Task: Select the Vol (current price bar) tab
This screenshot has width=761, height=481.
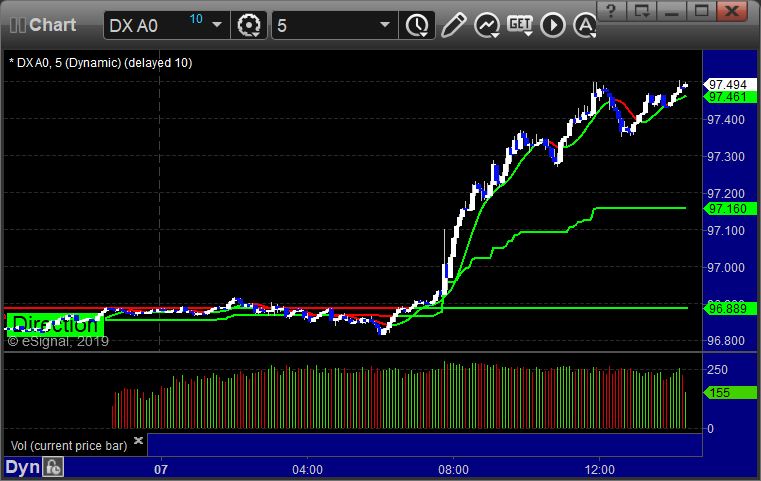Action: coord(68,444)
